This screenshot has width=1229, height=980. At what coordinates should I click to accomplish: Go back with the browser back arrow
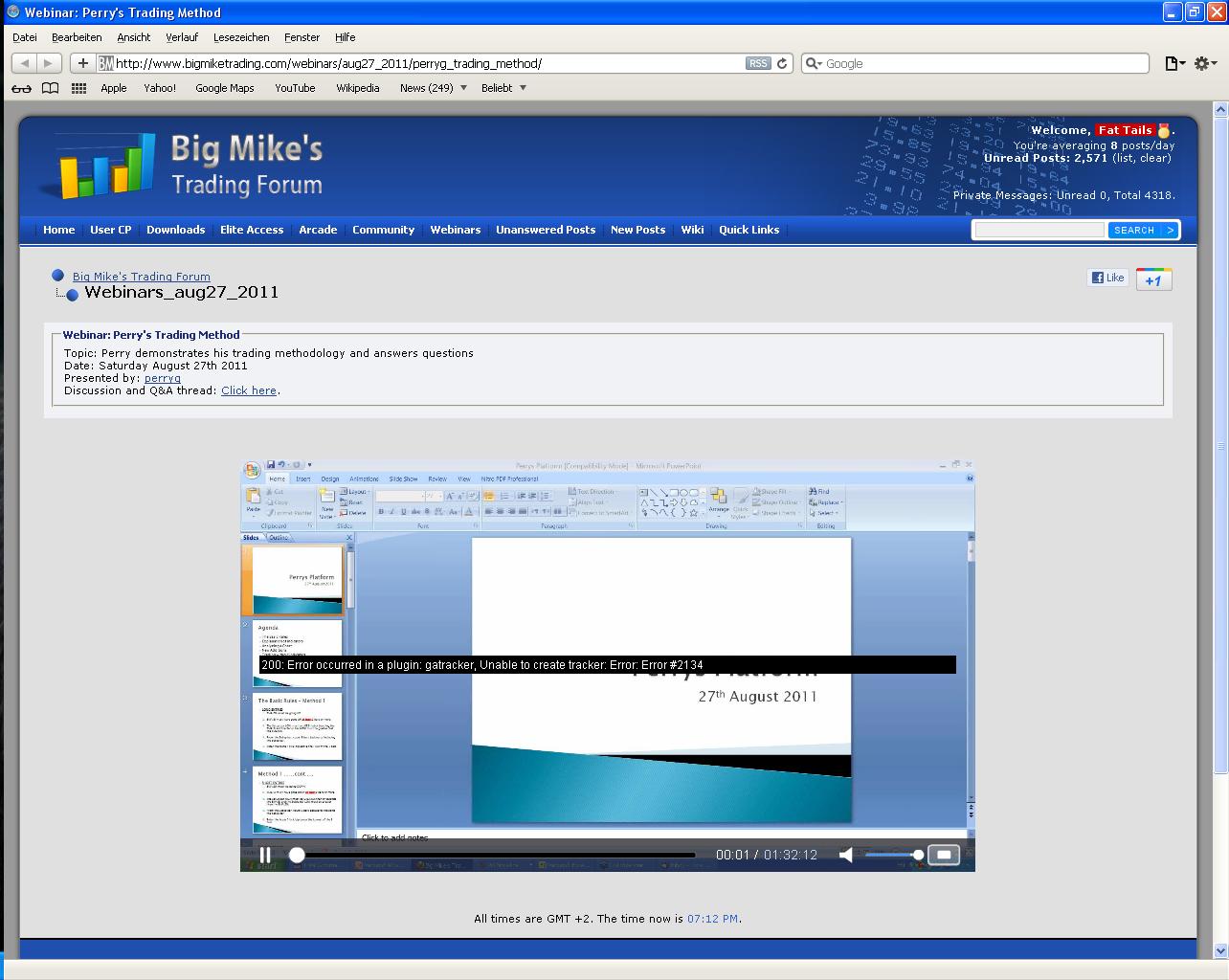point(24,63)
